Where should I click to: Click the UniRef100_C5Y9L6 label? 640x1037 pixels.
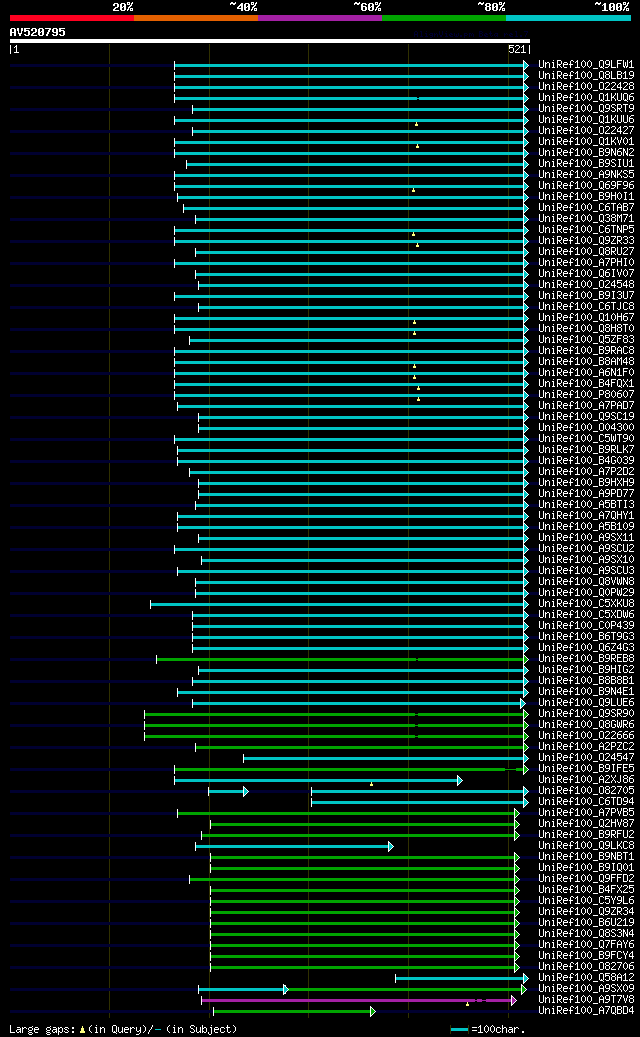point(586,900)
